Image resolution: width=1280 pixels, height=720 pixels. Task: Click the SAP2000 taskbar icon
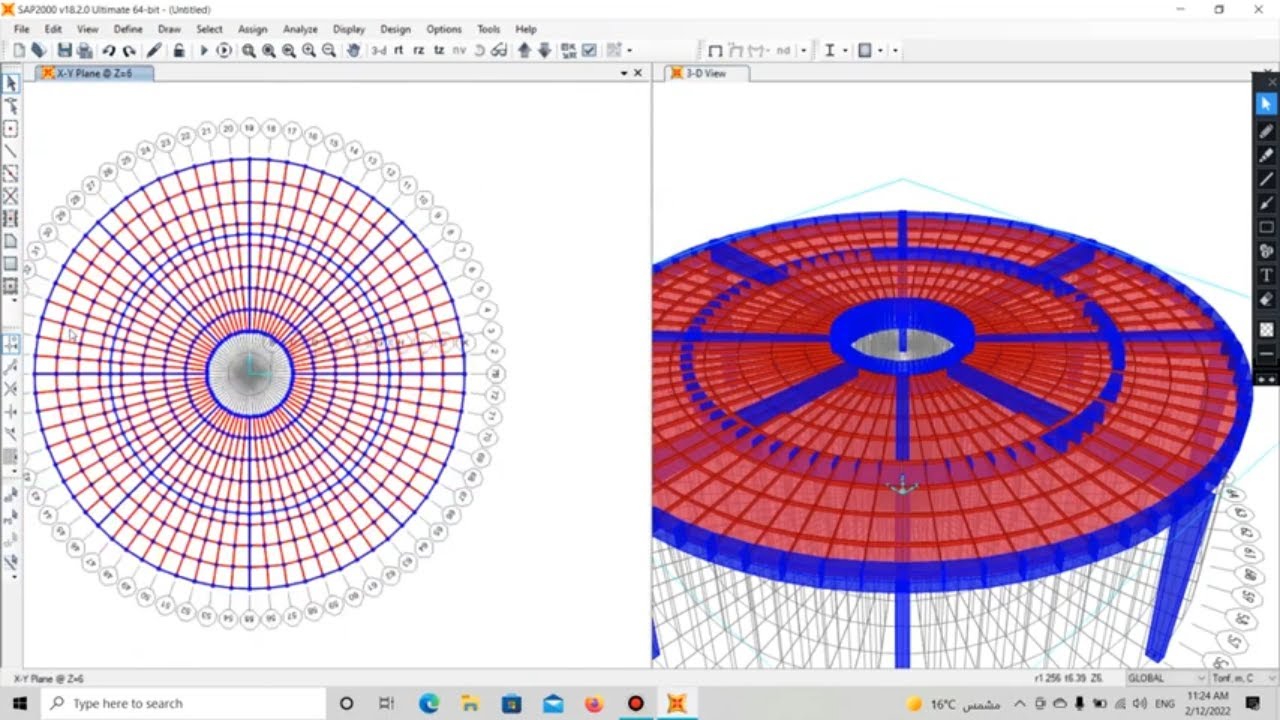677,703
